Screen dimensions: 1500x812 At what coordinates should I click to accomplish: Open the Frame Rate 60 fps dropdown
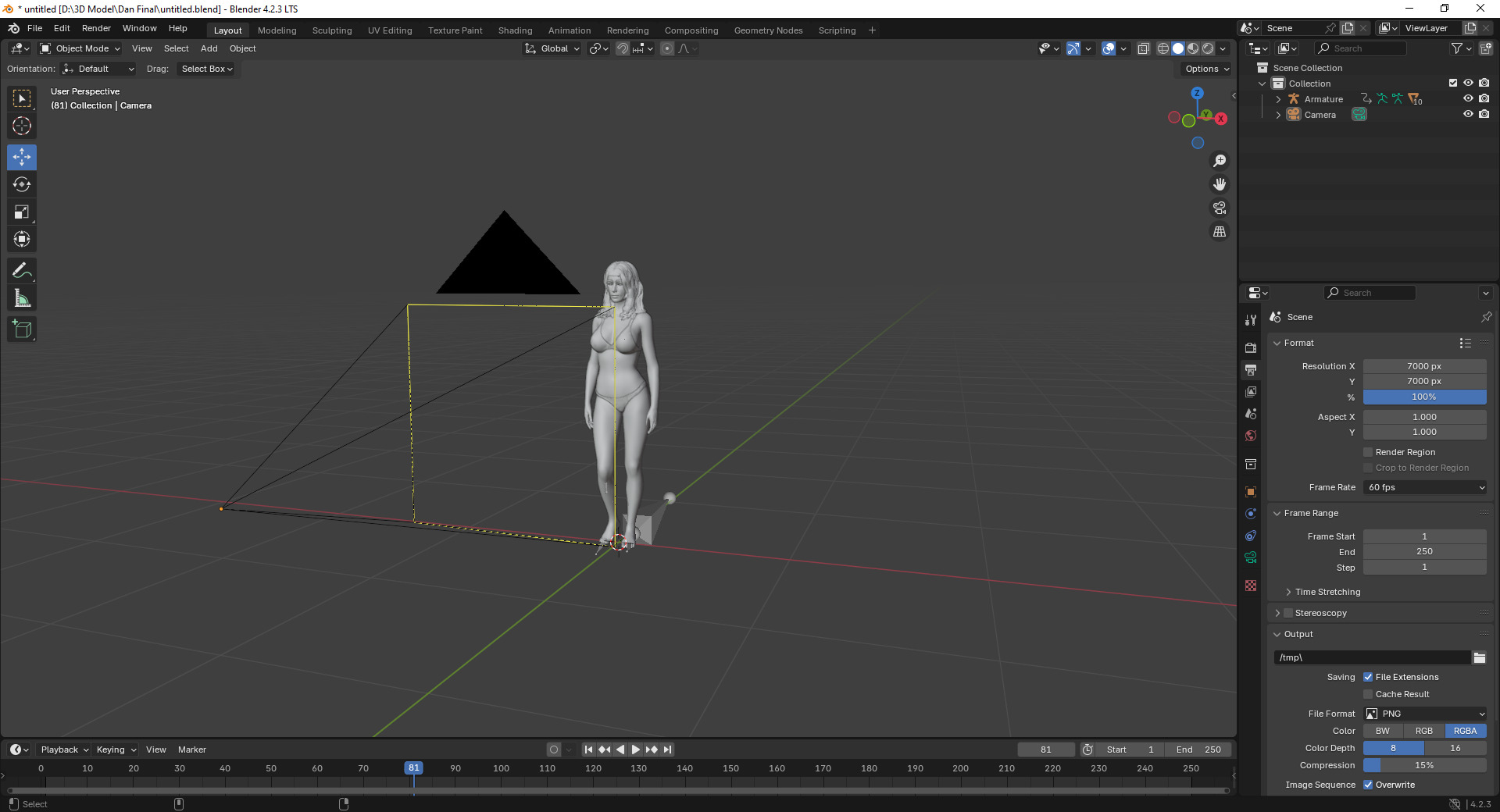coord(1425,487)
